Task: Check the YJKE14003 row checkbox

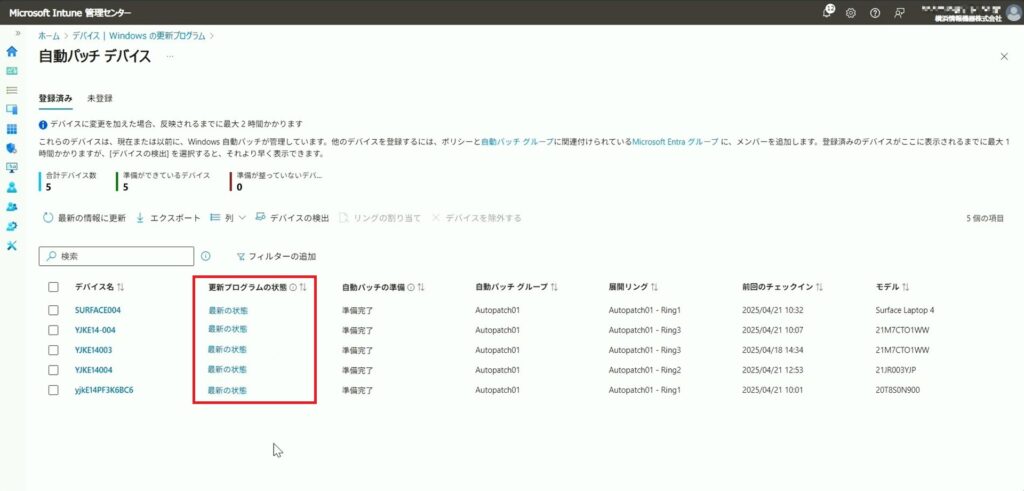Action: (54, 350)
